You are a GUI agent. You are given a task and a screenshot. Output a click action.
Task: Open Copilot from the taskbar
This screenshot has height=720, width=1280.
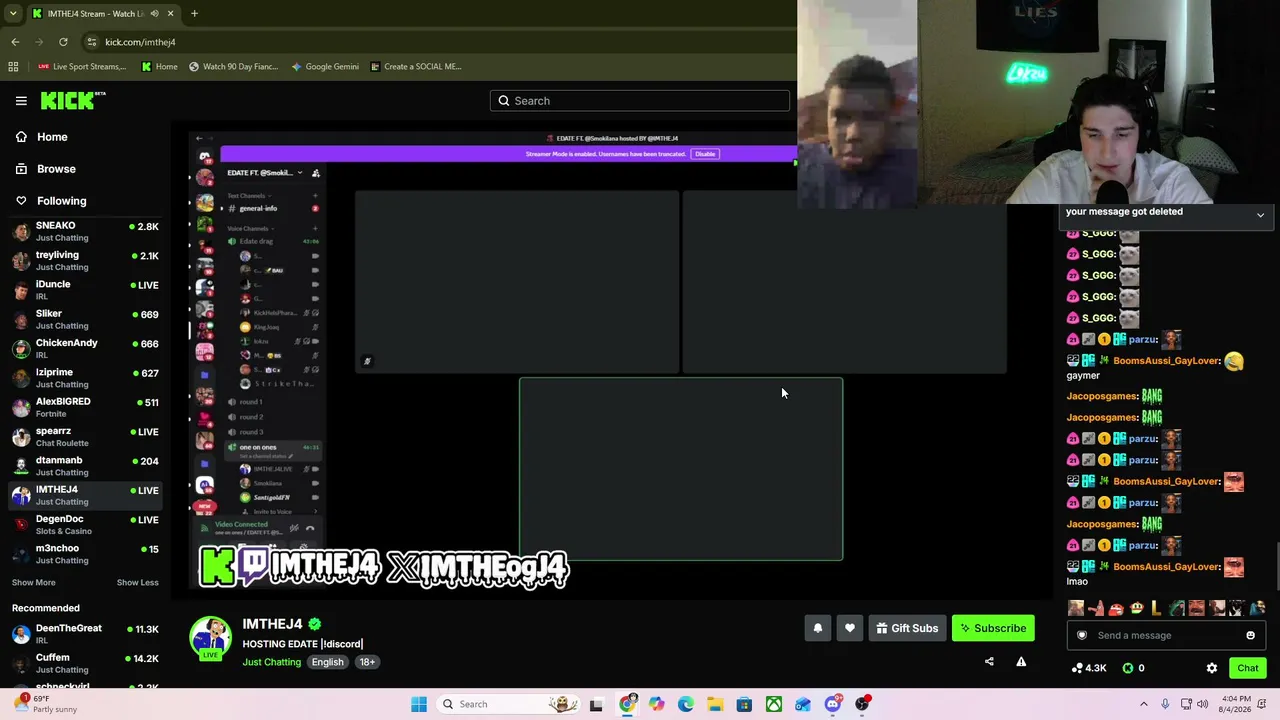pos(656,704)
